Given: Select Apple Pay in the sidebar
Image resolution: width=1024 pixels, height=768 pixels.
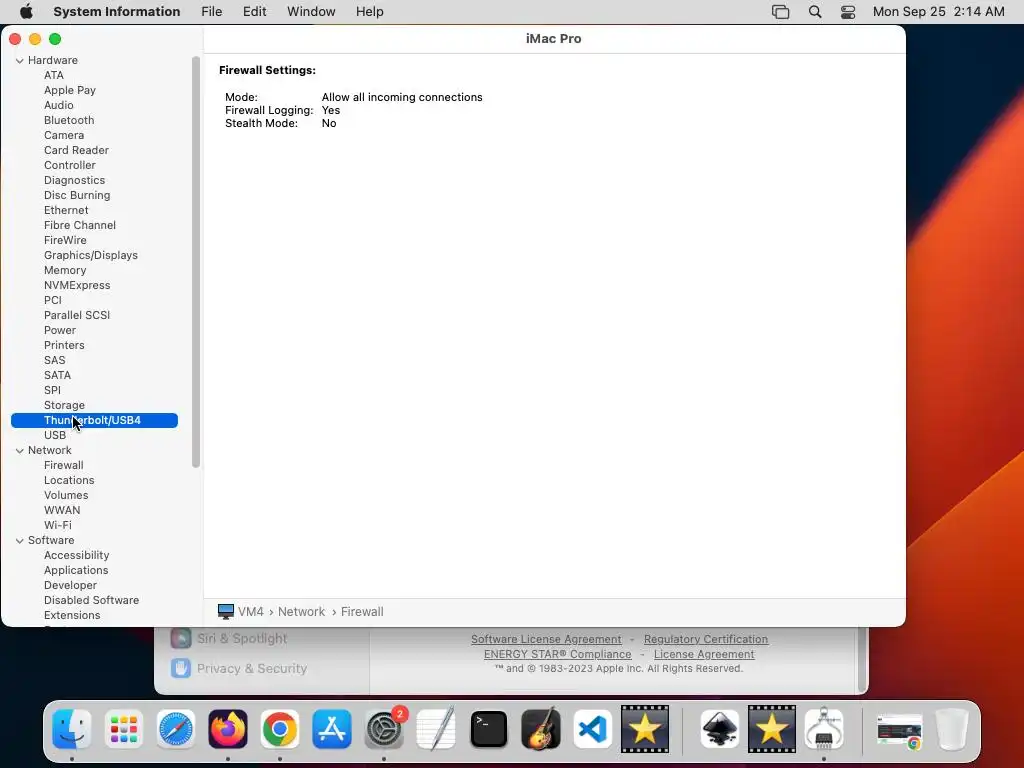Looking at the screenshot, I should tap(70, 90).
